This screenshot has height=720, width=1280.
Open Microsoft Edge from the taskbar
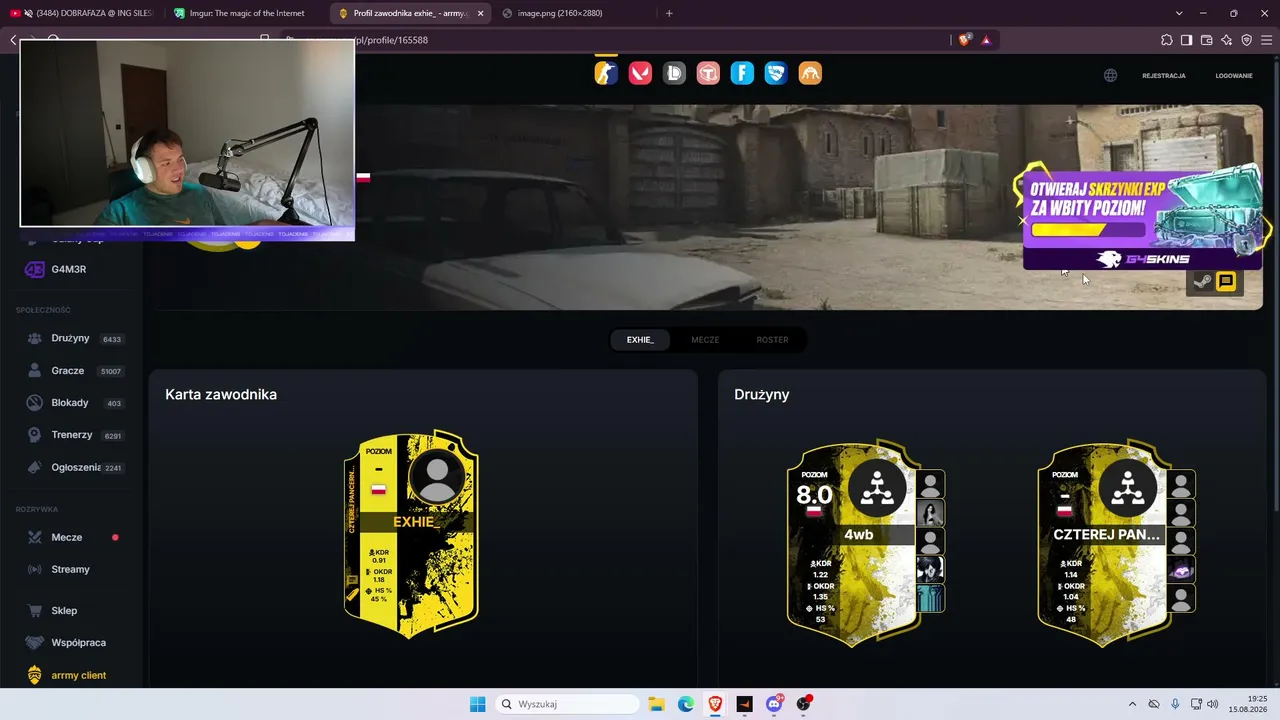686,704
